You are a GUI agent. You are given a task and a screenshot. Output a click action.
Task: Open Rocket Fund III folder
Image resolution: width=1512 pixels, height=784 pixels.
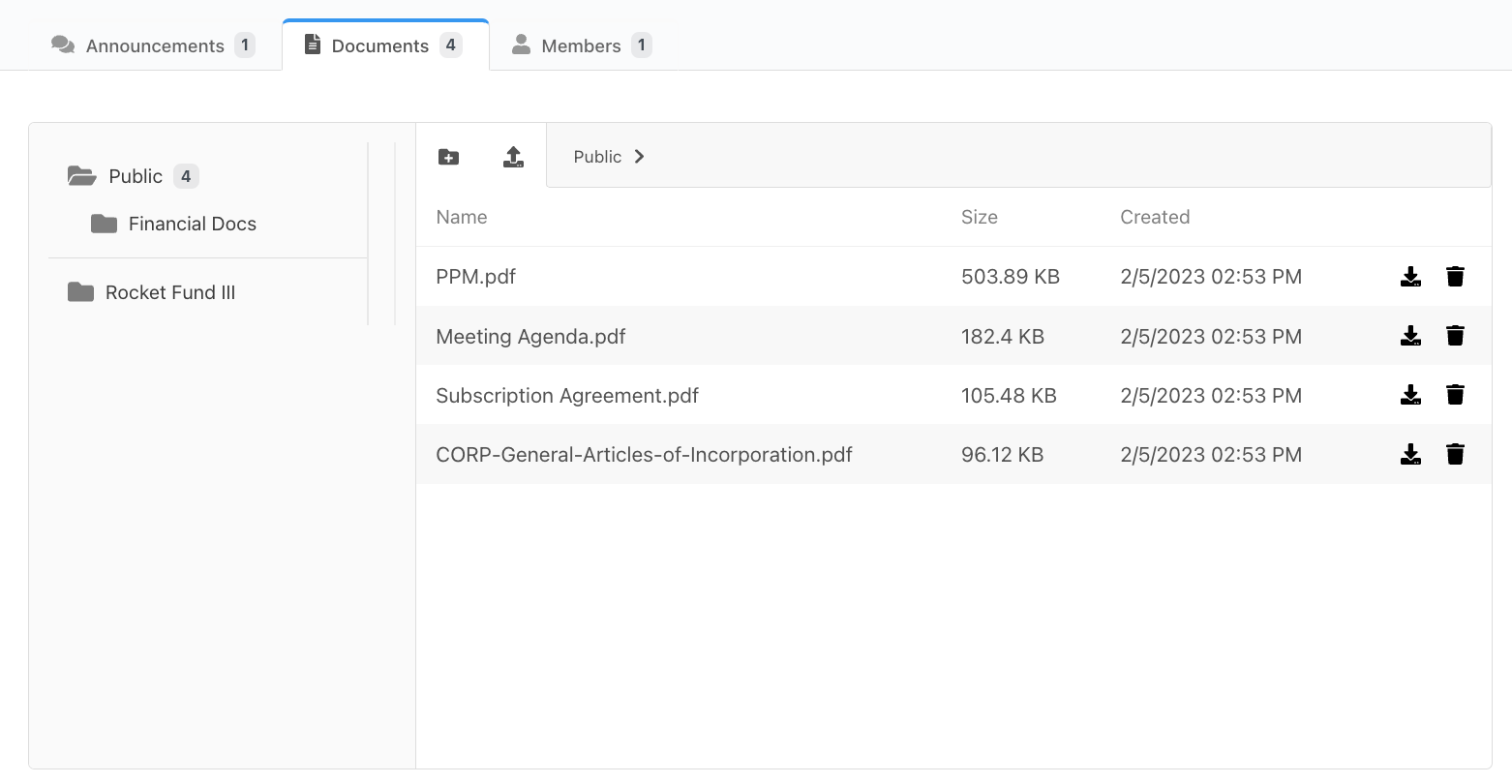point(170,292)
